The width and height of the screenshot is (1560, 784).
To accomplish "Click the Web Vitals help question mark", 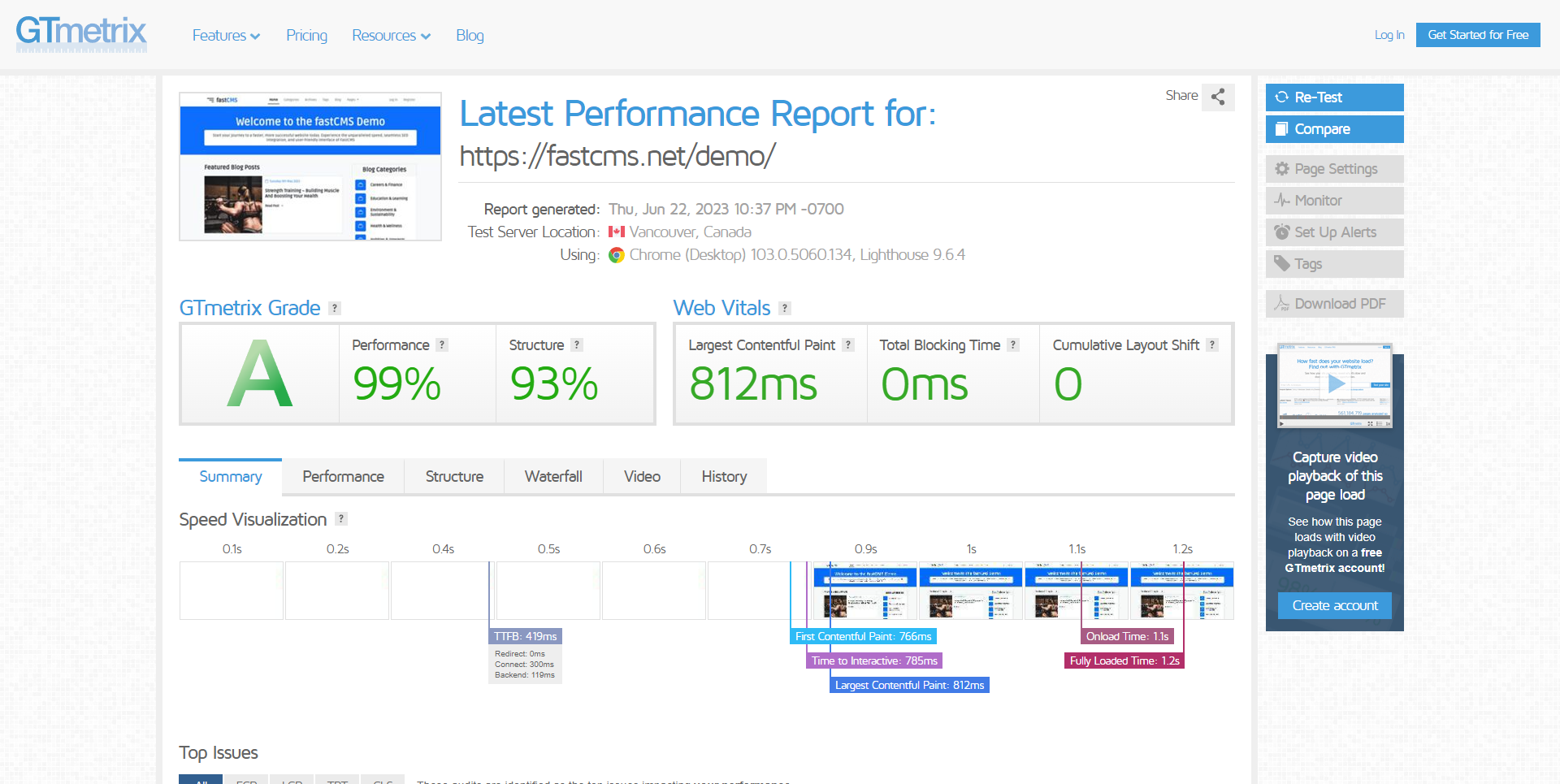I will (x=785, y=309).
